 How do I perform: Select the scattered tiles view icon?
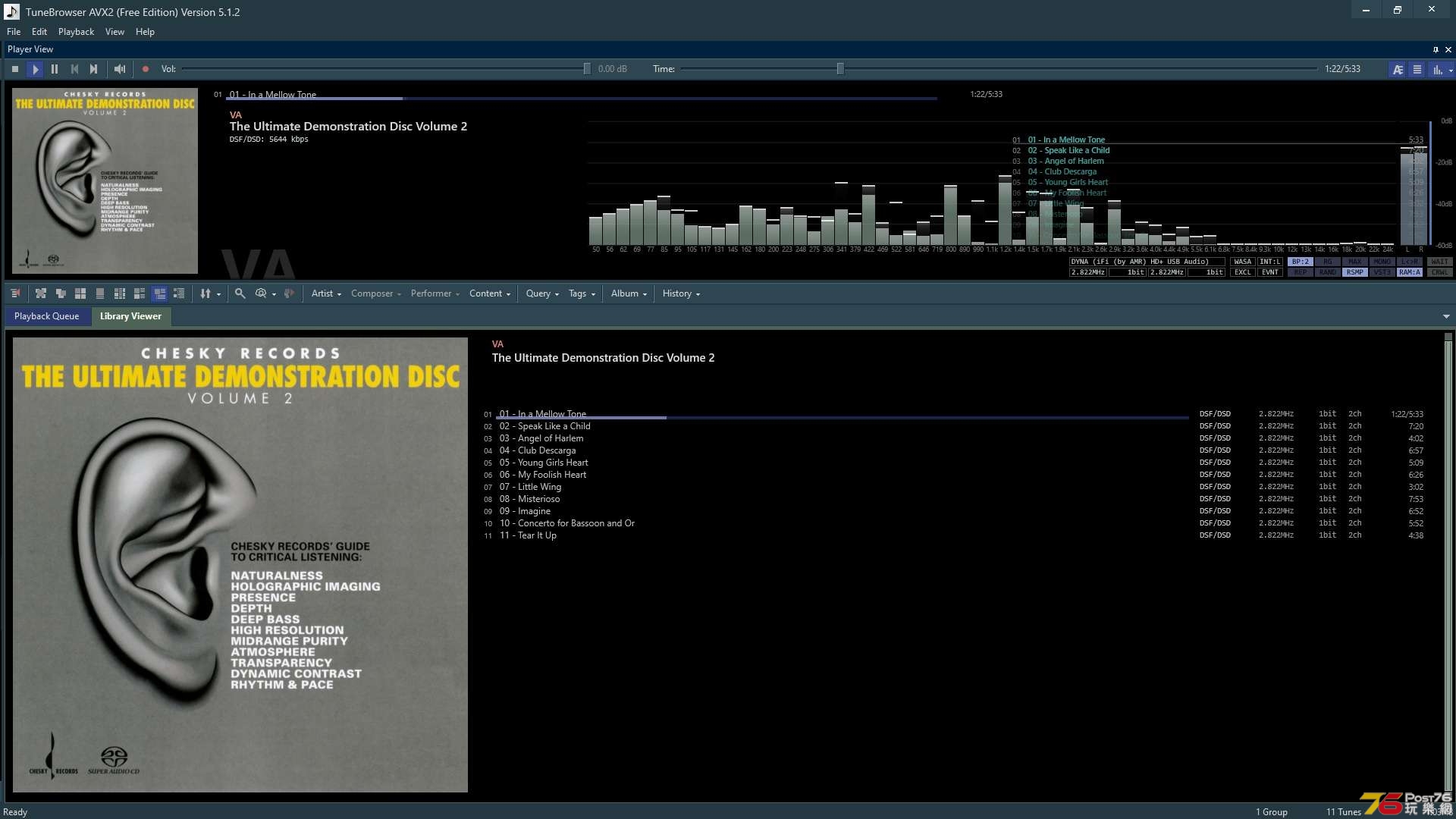point(41,293)
